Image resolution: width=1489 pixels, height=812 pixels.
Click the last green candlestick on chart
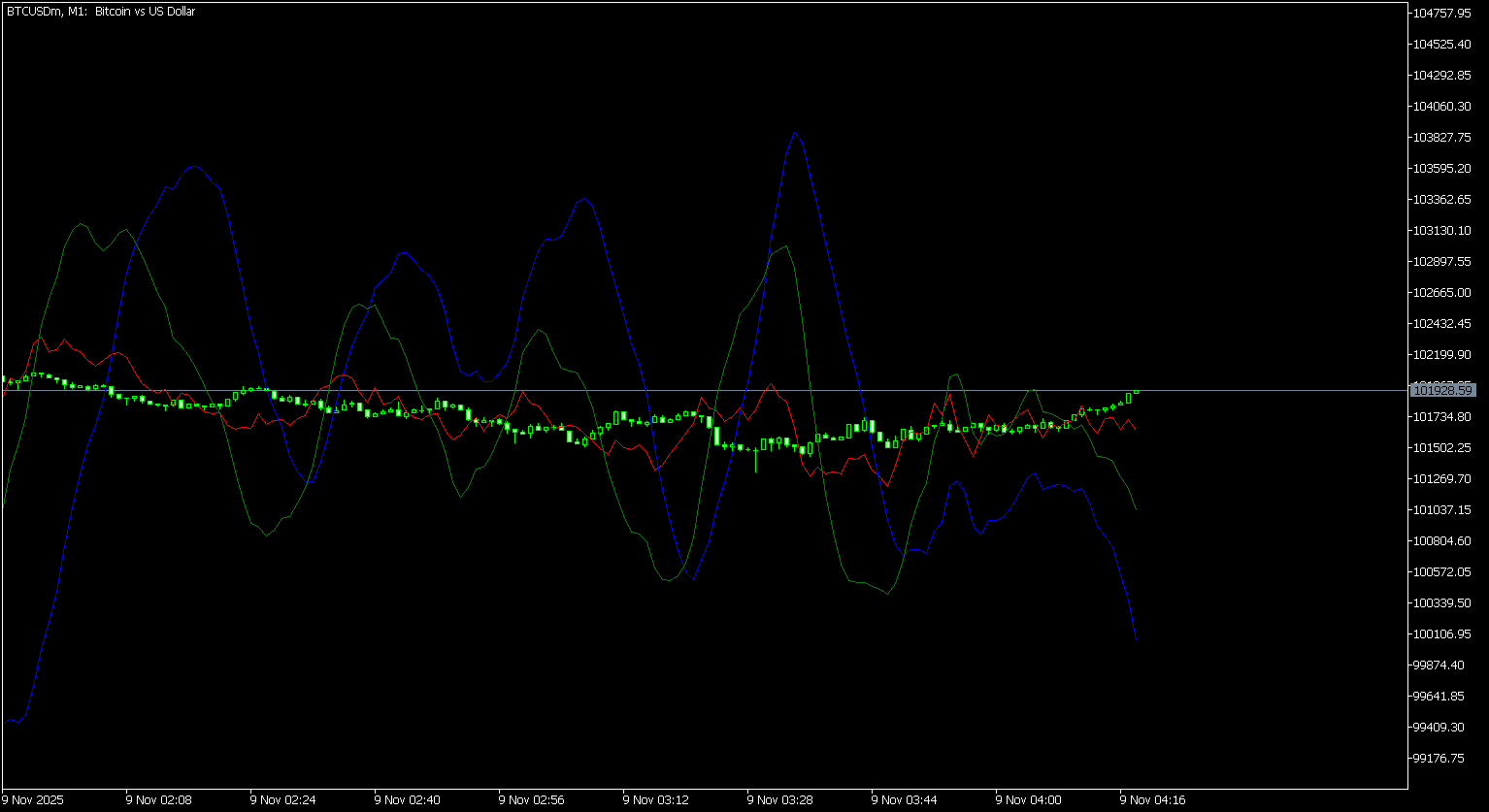pyautogui.click(x=1136, y=391)
